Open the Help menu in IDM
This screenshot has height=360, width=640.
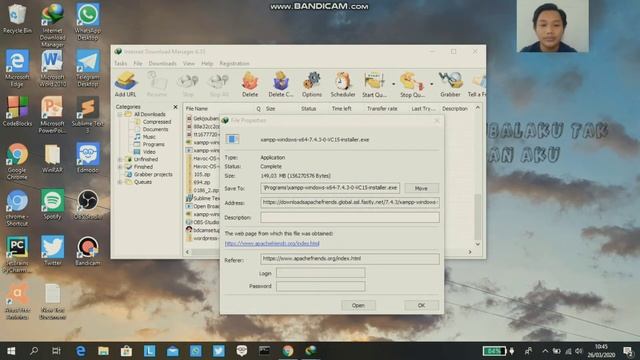(x=207, y=63)
